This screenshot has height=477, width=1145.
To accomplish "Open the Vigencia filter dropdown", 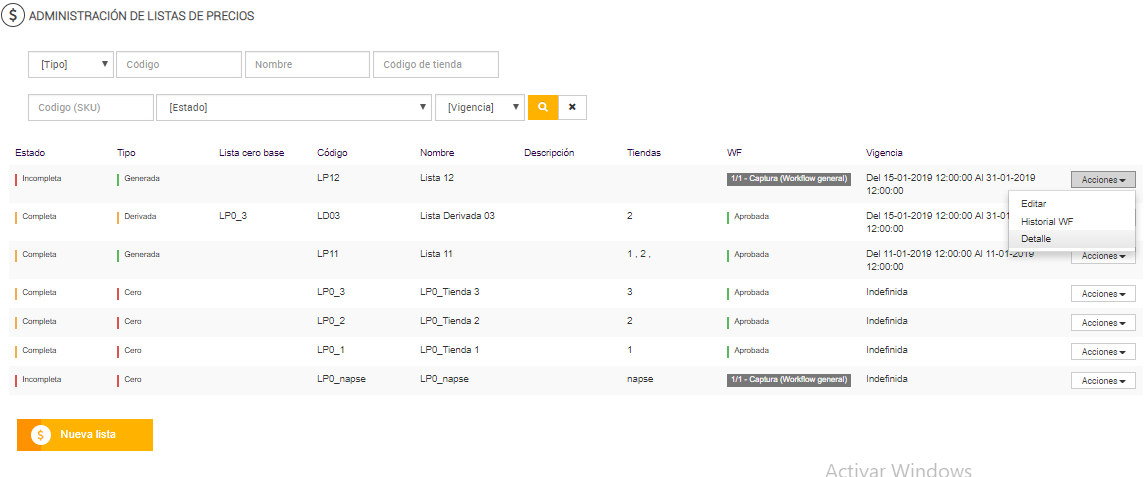I will pyautogui.click(x=480, y=107).
